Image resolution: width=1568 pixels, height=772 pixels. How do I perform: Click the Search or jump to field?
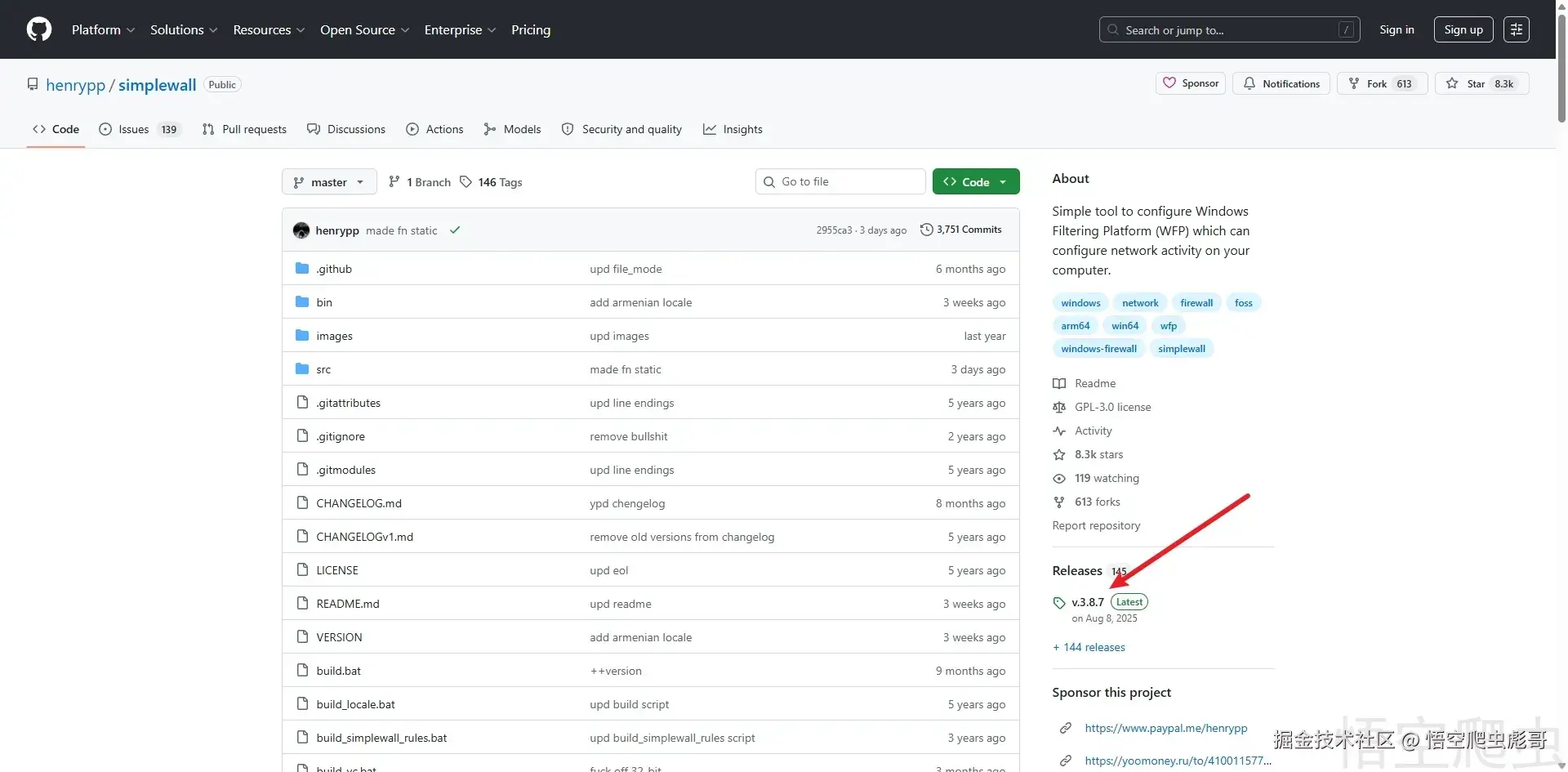pos(1229,29)
